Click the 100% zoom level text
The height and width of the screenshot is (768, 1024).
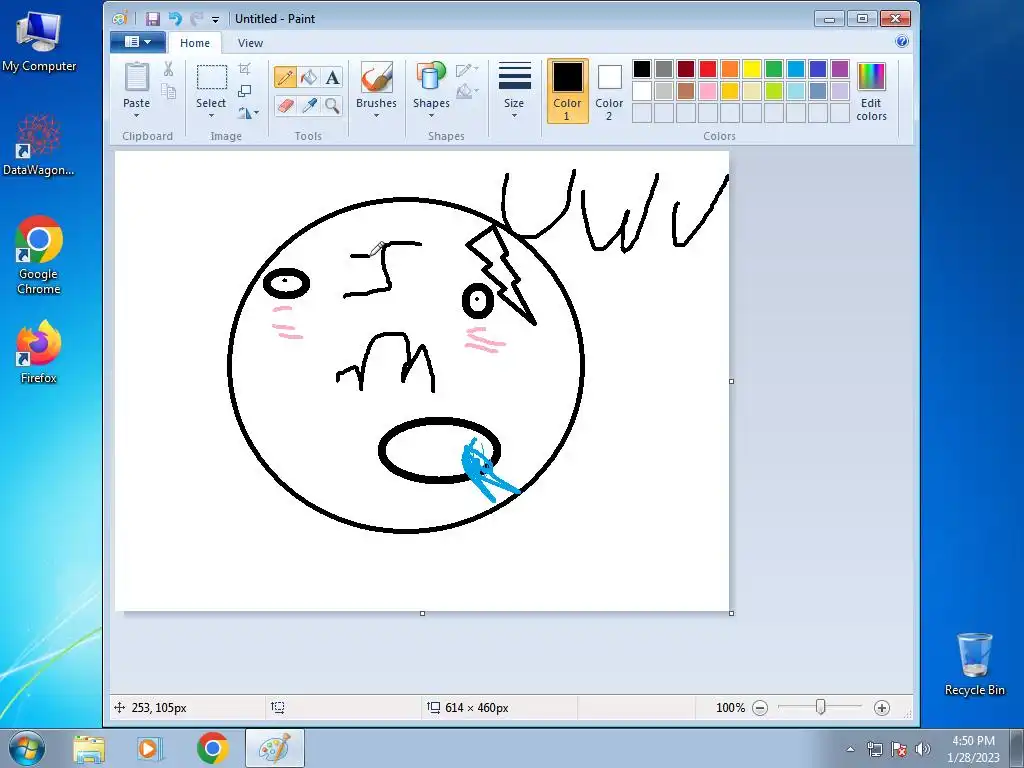tap(730, 707)
